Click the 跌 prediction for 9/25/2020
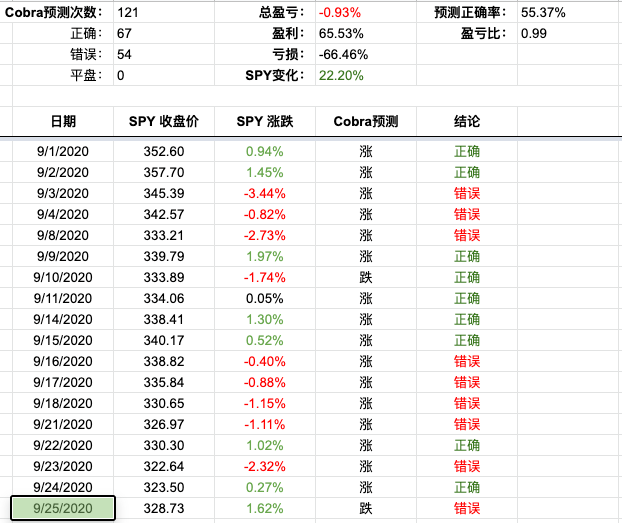 tap(366, 508)
